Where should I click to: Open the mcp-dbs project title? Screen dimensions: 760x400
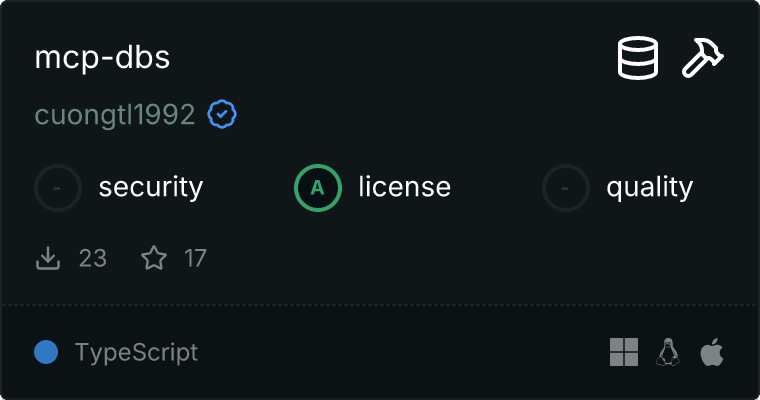click(x=102, y=58)
